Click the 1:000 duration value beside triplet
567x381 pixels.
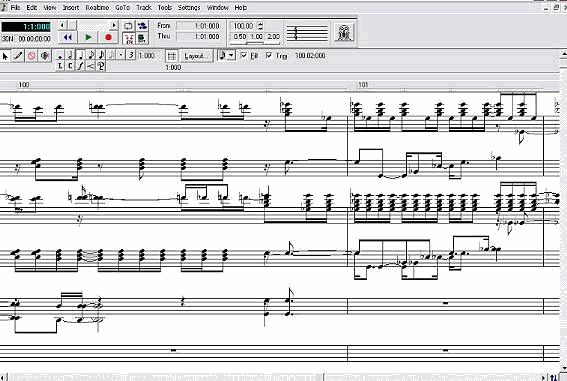pyautogui.click(x=146, y=55)
